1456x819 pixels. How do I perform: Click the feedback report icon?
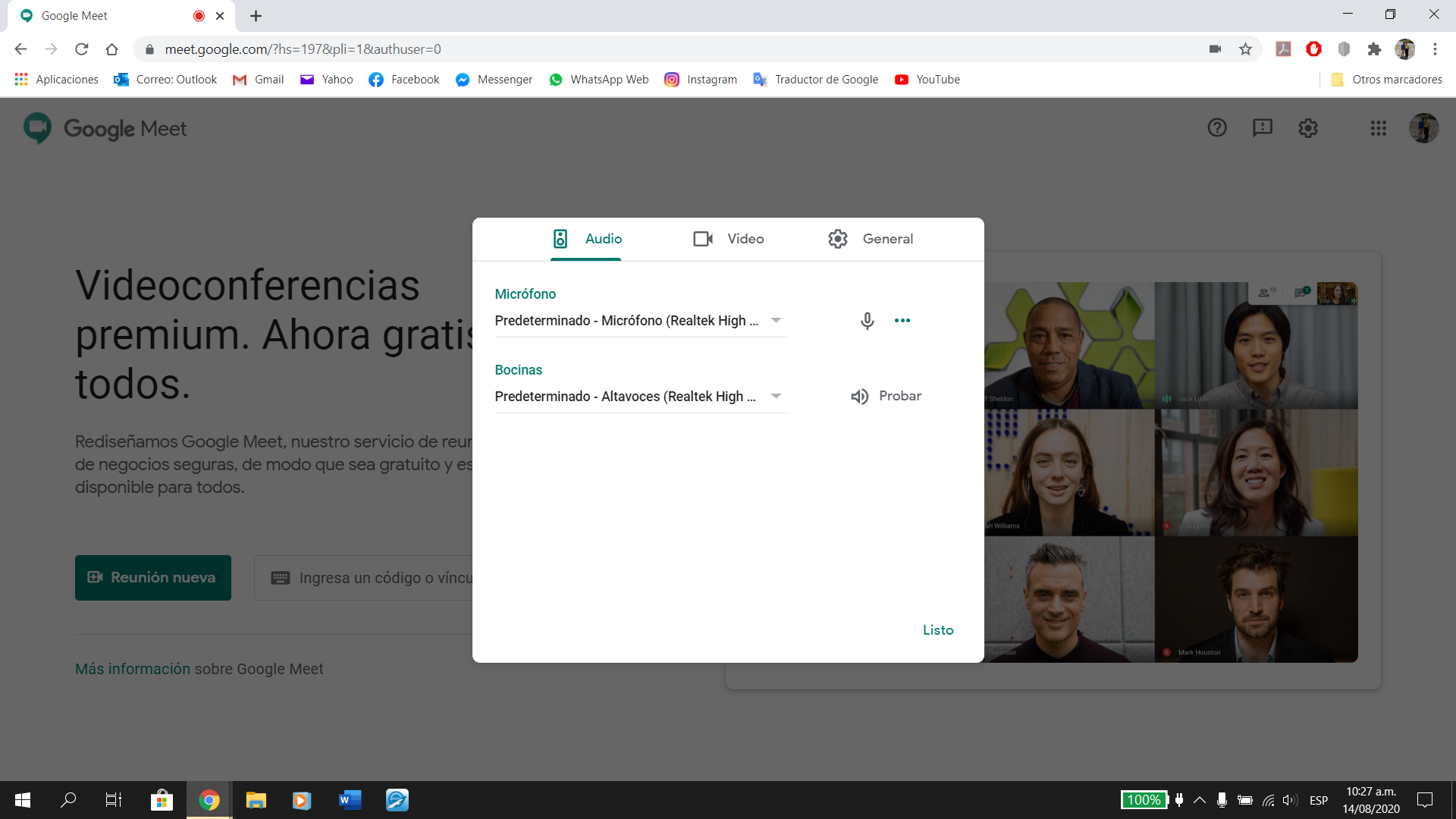[1262, 128]
